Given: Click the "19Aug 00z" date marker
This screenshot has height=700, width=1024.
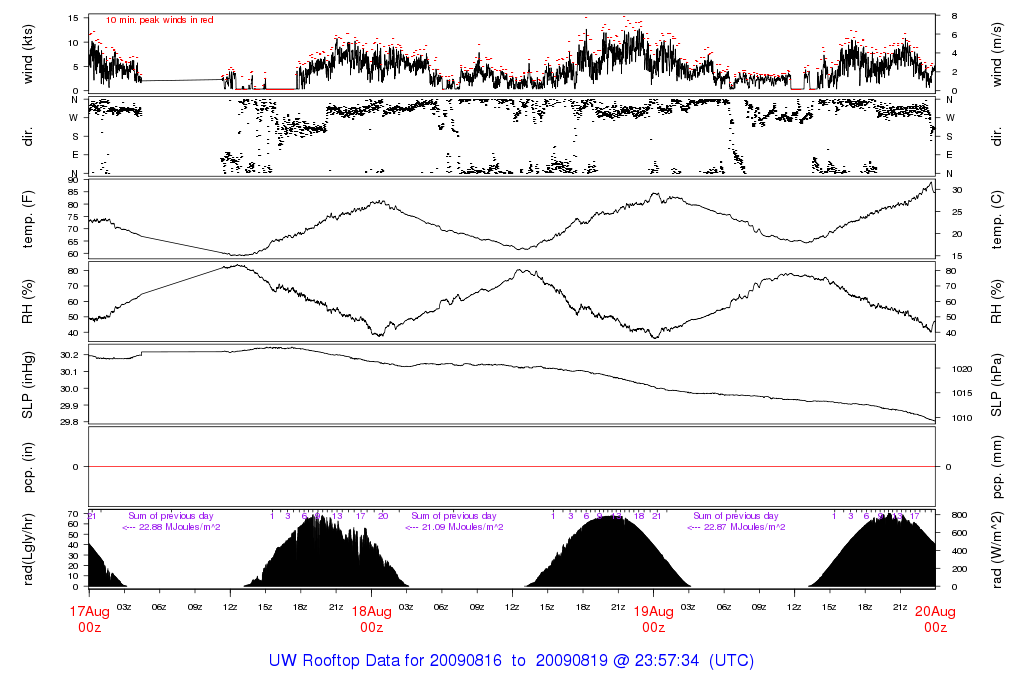Looking at the screenshot, I should [654, 620].
